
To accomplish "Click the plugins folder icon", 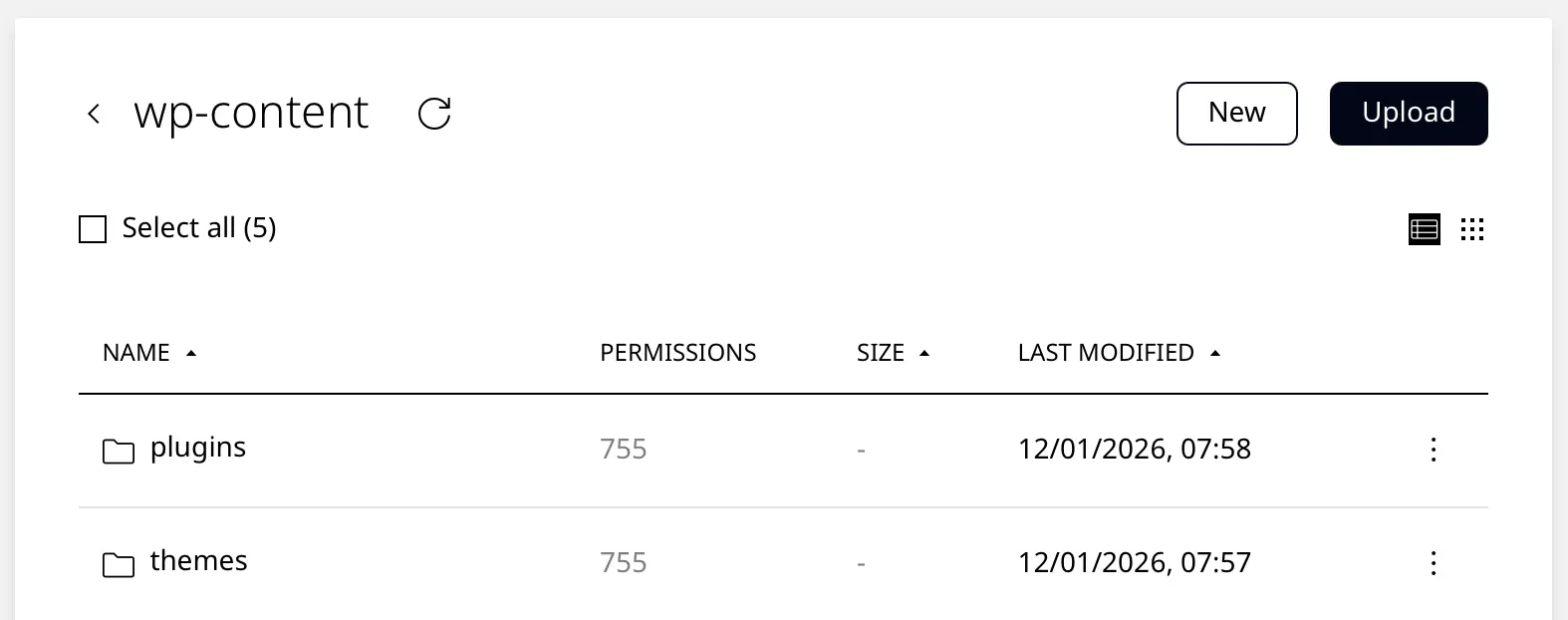I will 119,452.
